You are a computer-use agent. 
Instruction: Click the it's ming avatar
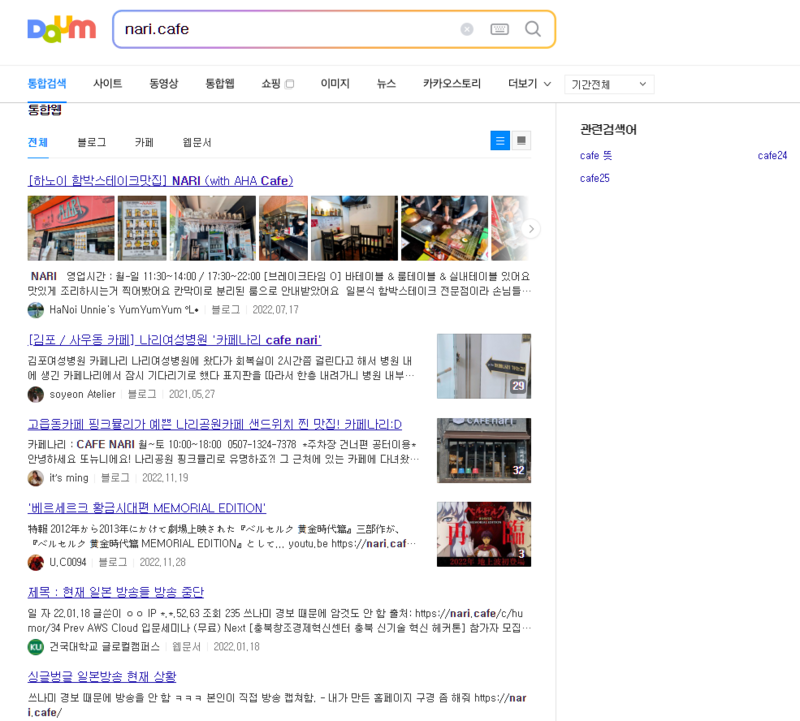(36, 478)
